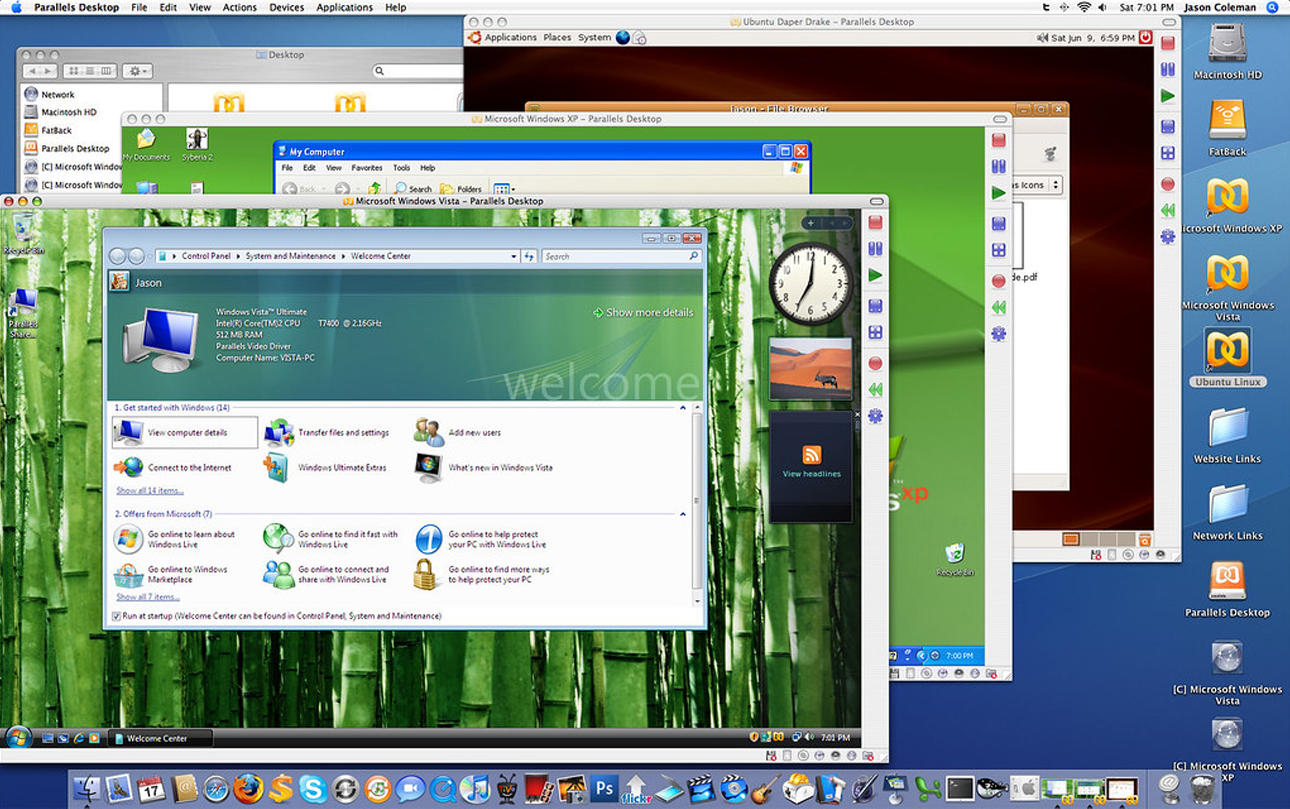Collapse the Get started with Windows section
Viewport: 1290px width, 809px height.
point(683,408)
